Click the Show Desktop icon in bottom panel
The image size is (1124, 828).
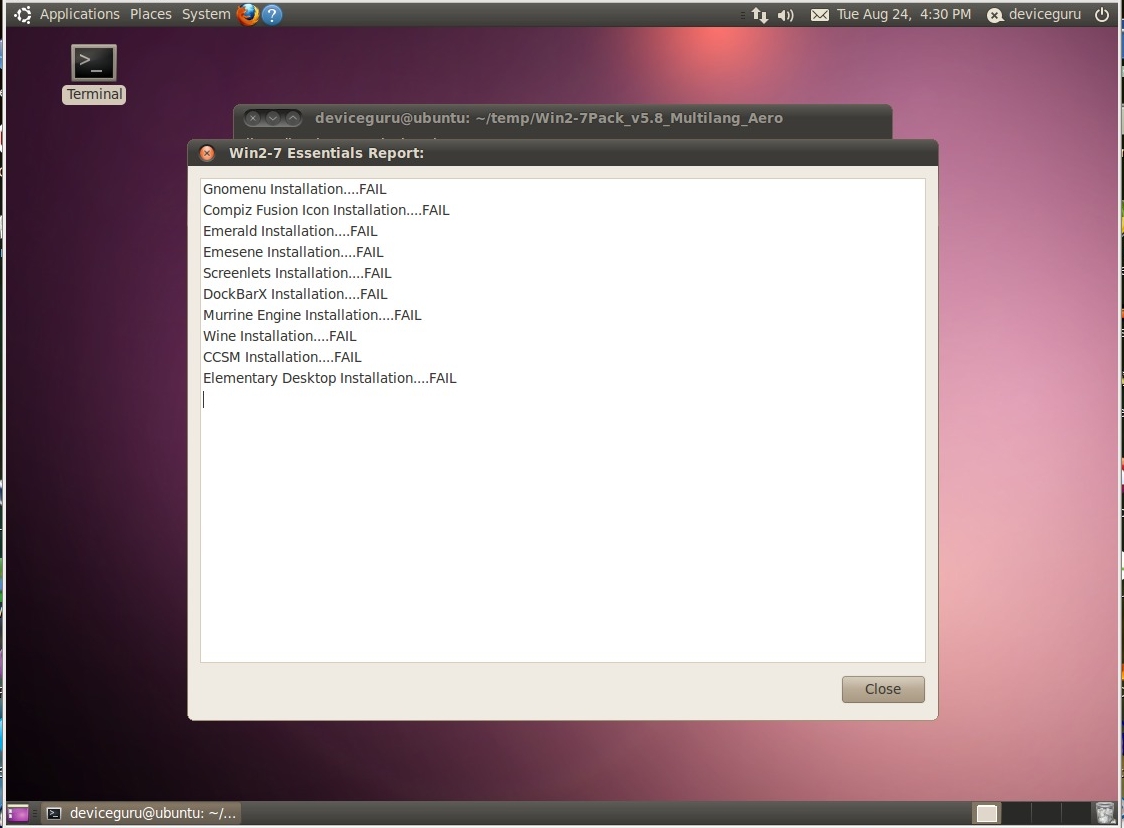(x=18, y=813)
